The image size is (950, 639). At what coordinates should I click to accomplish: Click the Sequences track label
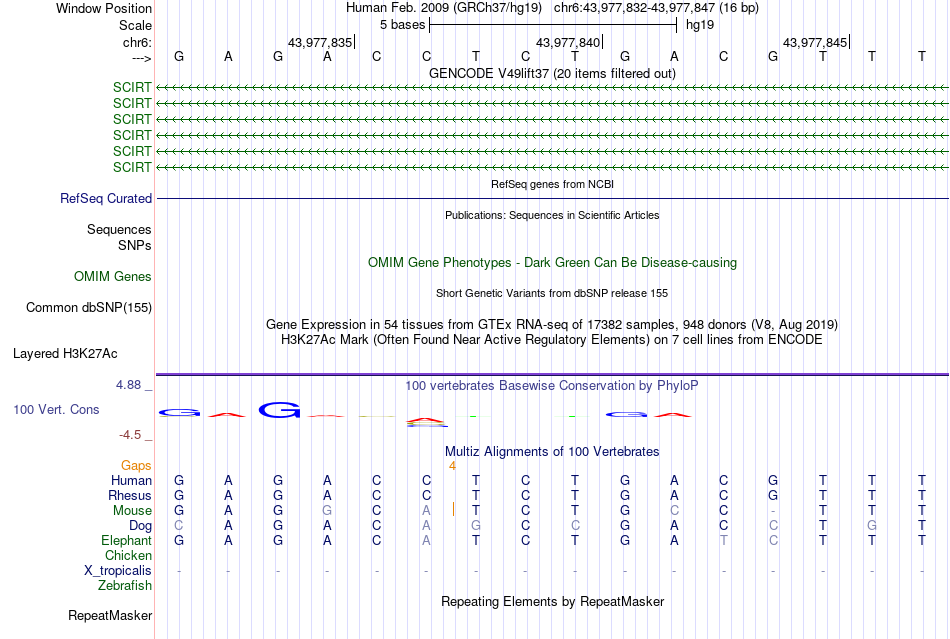(x=119, y=230)
